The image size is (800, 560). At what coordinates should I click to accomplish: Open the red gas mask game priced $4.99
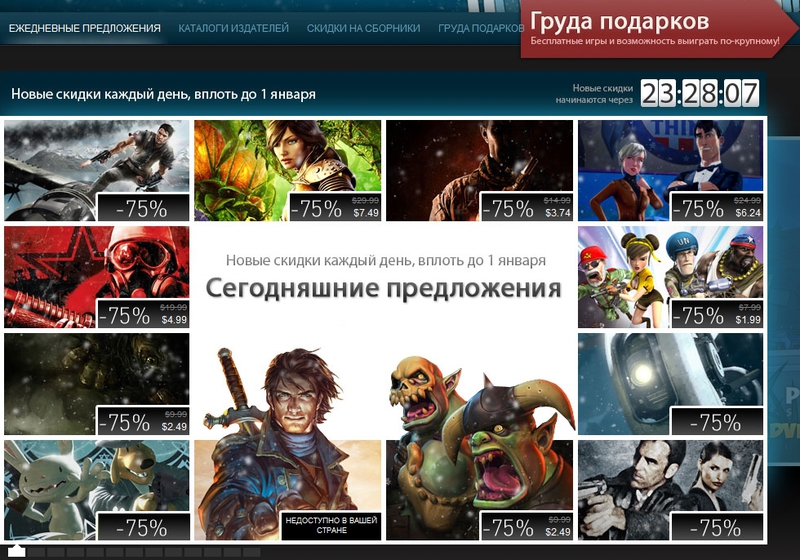[x=96, y=277]
